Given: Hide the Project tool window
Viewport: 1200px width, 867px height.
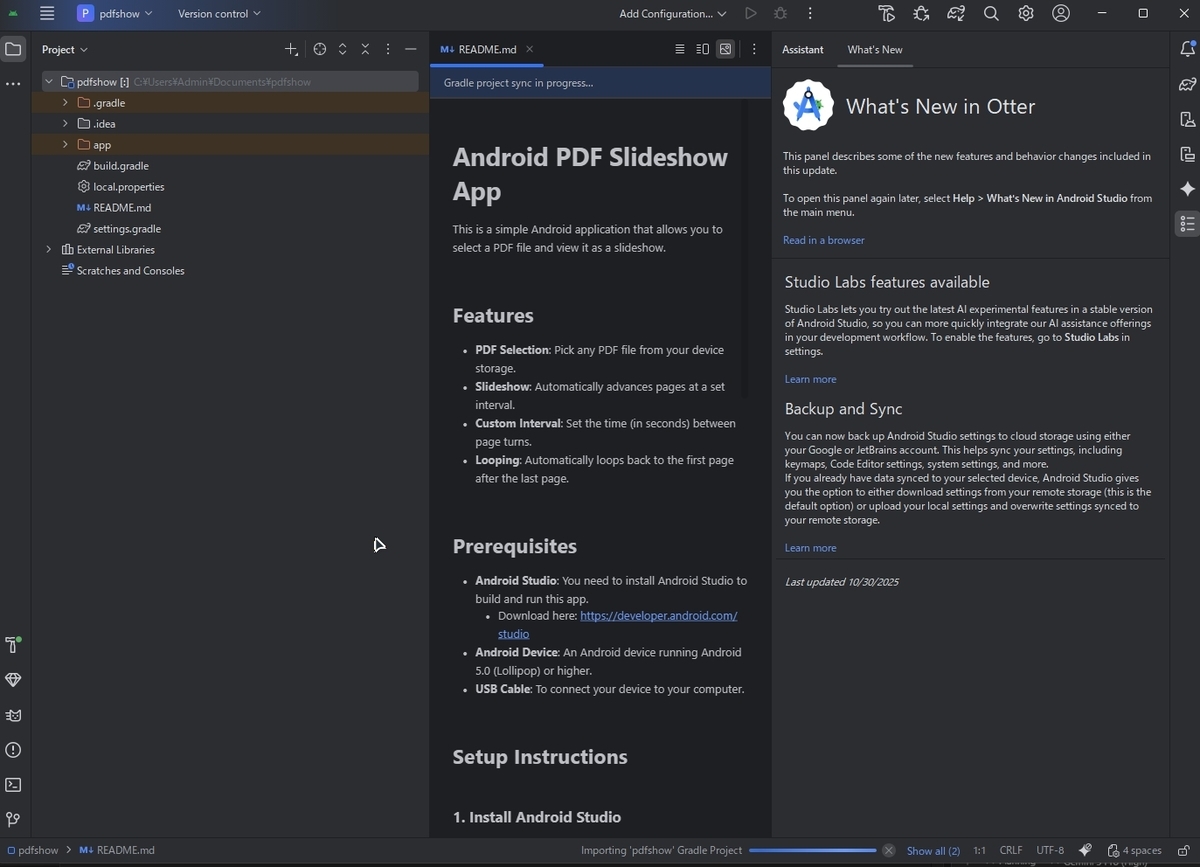Looking at the screenshot, I should [411, 49].
